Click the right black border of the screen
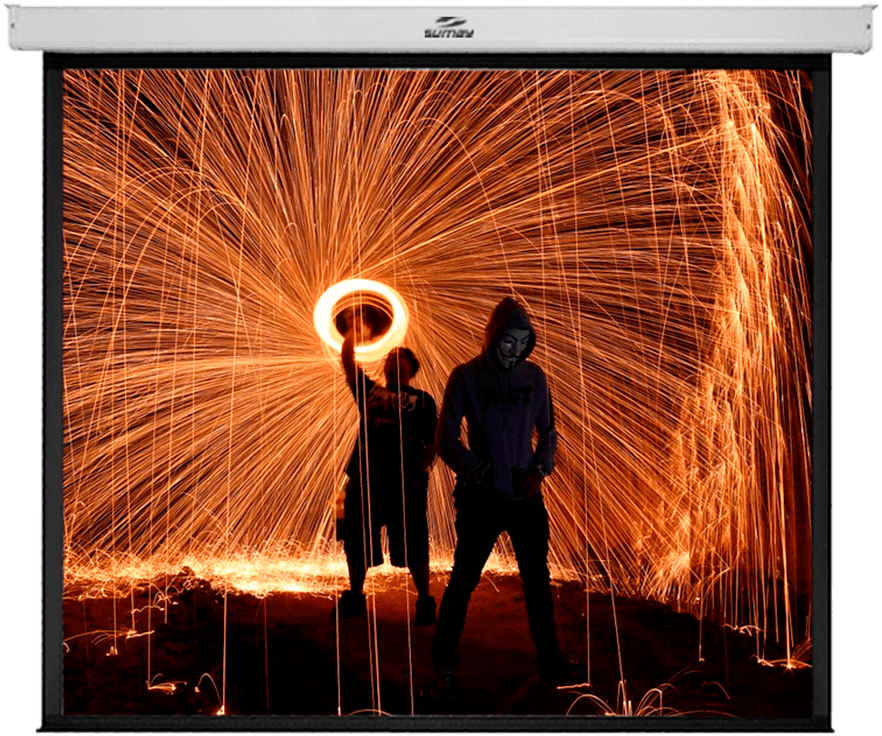This screenshot has height=736, width=882. click(822, 400)
